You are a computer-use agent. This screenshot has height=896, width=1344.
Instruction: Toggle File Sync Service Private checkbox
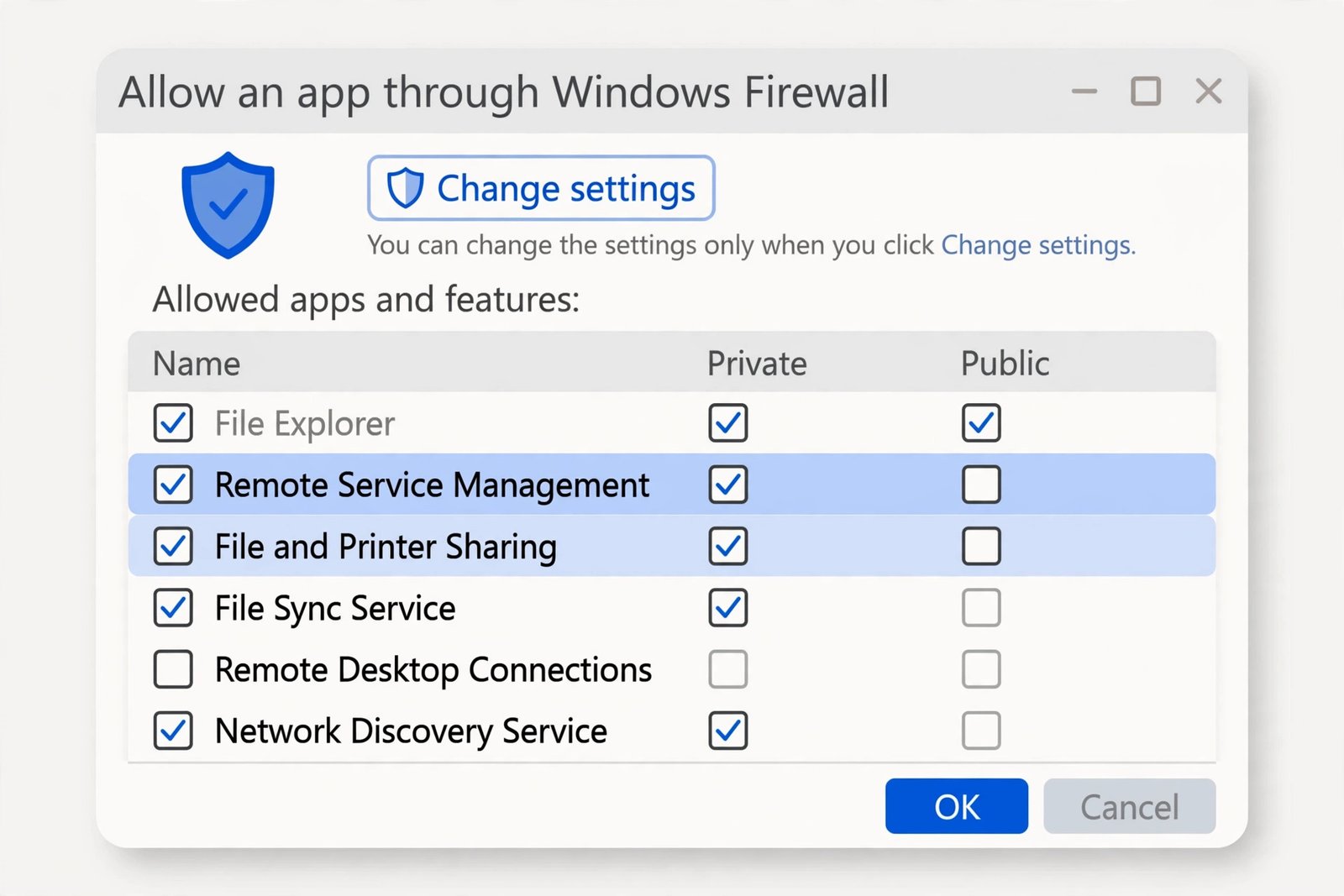[x=728, y=608]
